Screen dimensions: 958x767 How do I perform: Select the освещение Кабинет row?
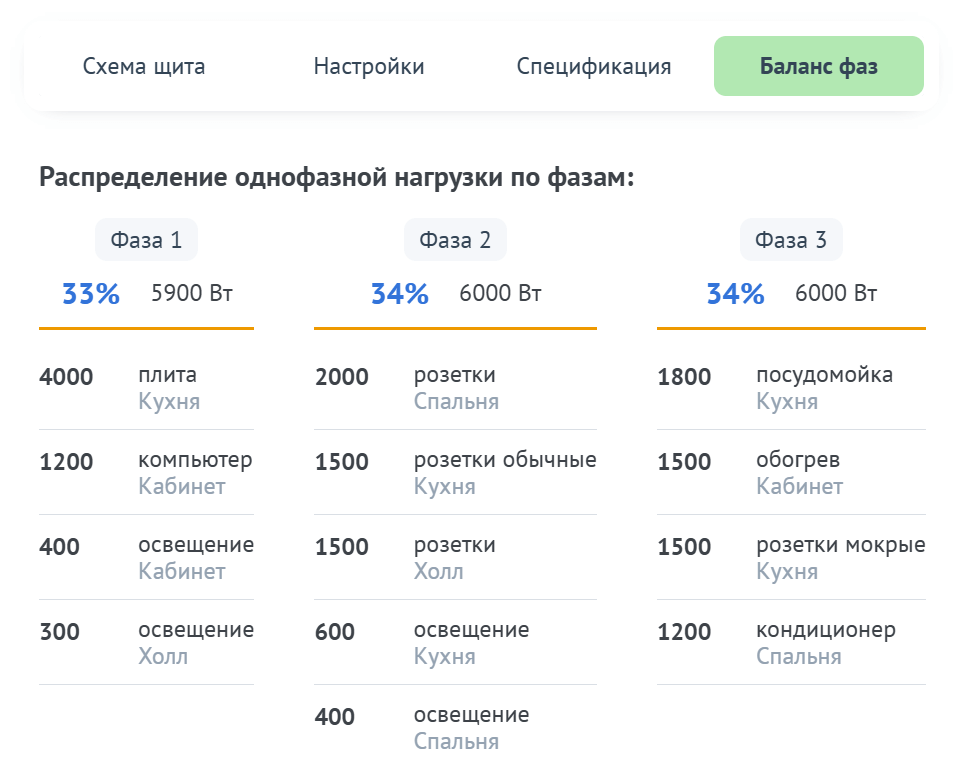click(x=146, y=557)
